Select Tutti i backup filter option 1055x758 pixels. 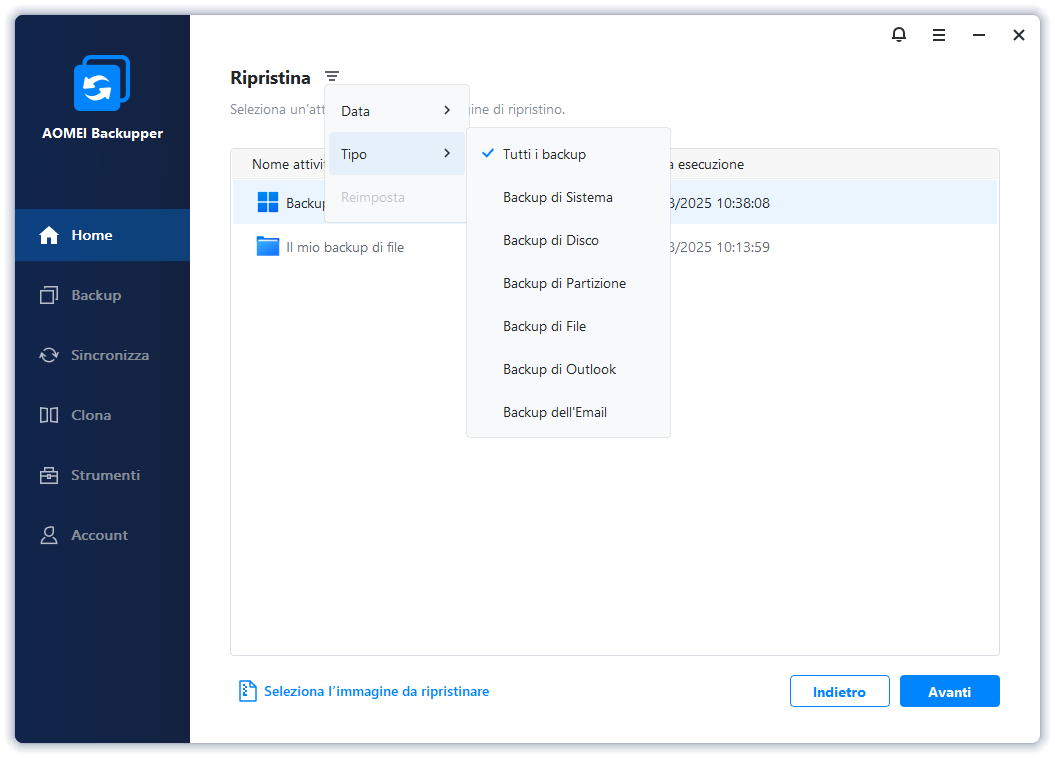tap(569, 154)
